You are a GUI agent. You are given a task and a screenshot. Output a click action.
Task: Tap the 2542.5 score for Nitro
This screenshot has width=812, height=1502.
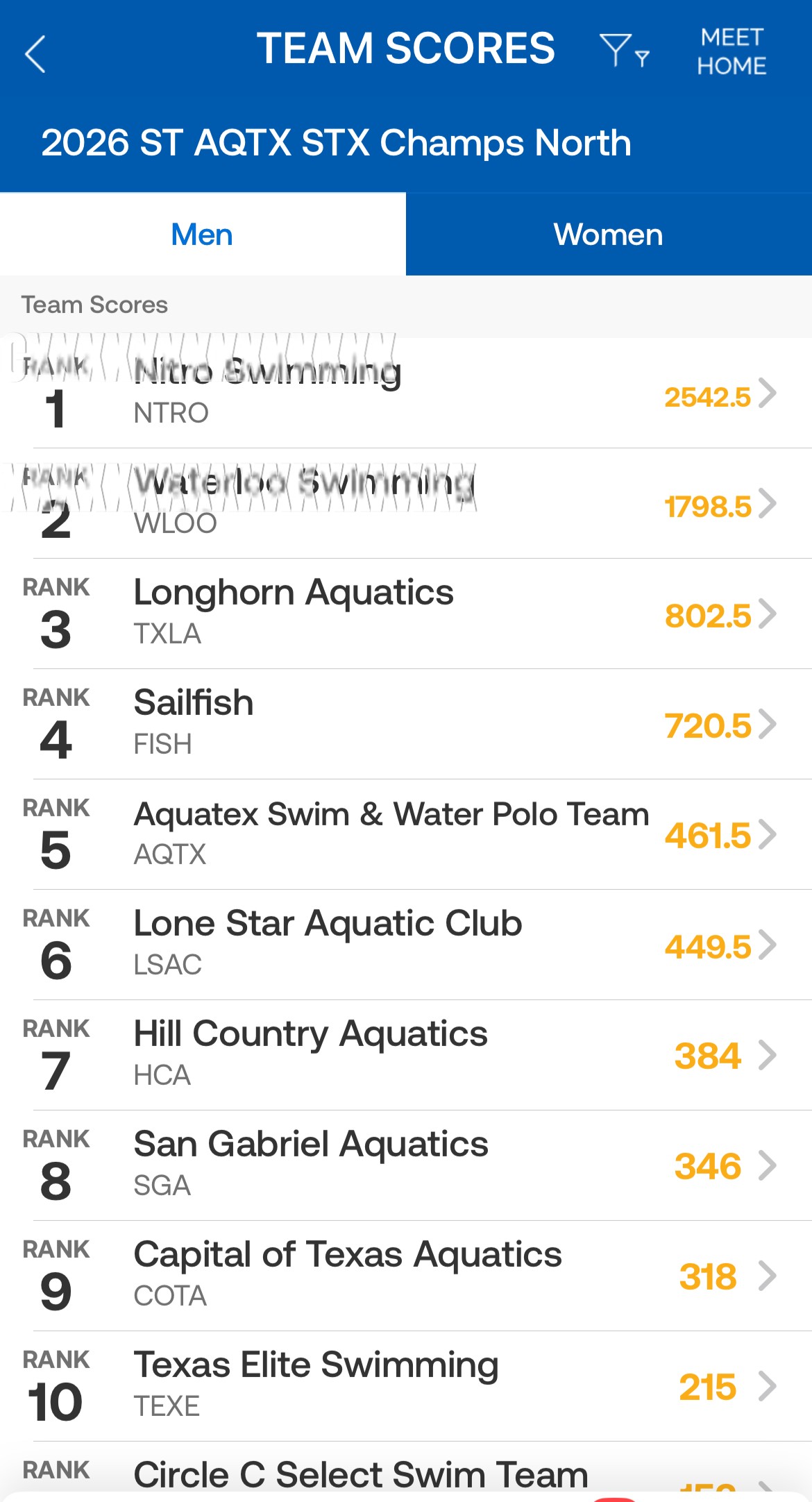pos(707,397)
